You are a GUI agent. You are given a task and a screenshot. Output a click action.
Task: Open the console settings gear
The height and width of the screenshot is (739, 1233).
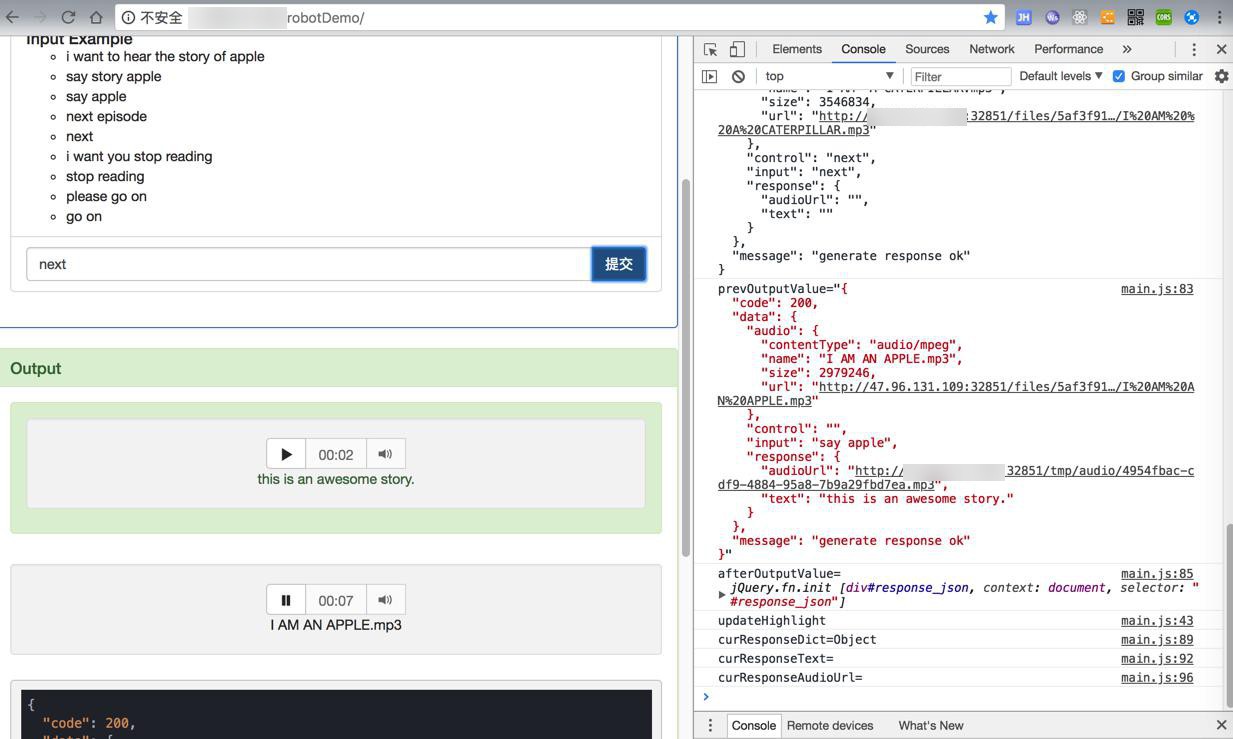tap(1221, 76)
